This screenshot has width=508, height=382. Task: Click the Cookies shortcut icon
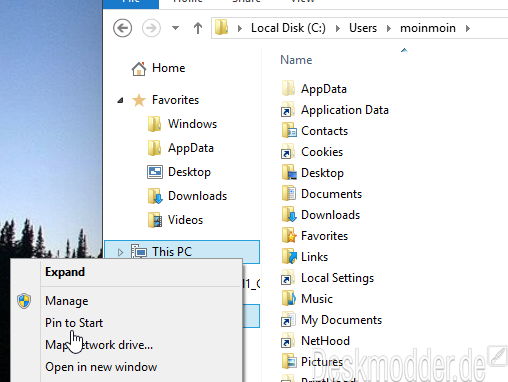point(288,152)
